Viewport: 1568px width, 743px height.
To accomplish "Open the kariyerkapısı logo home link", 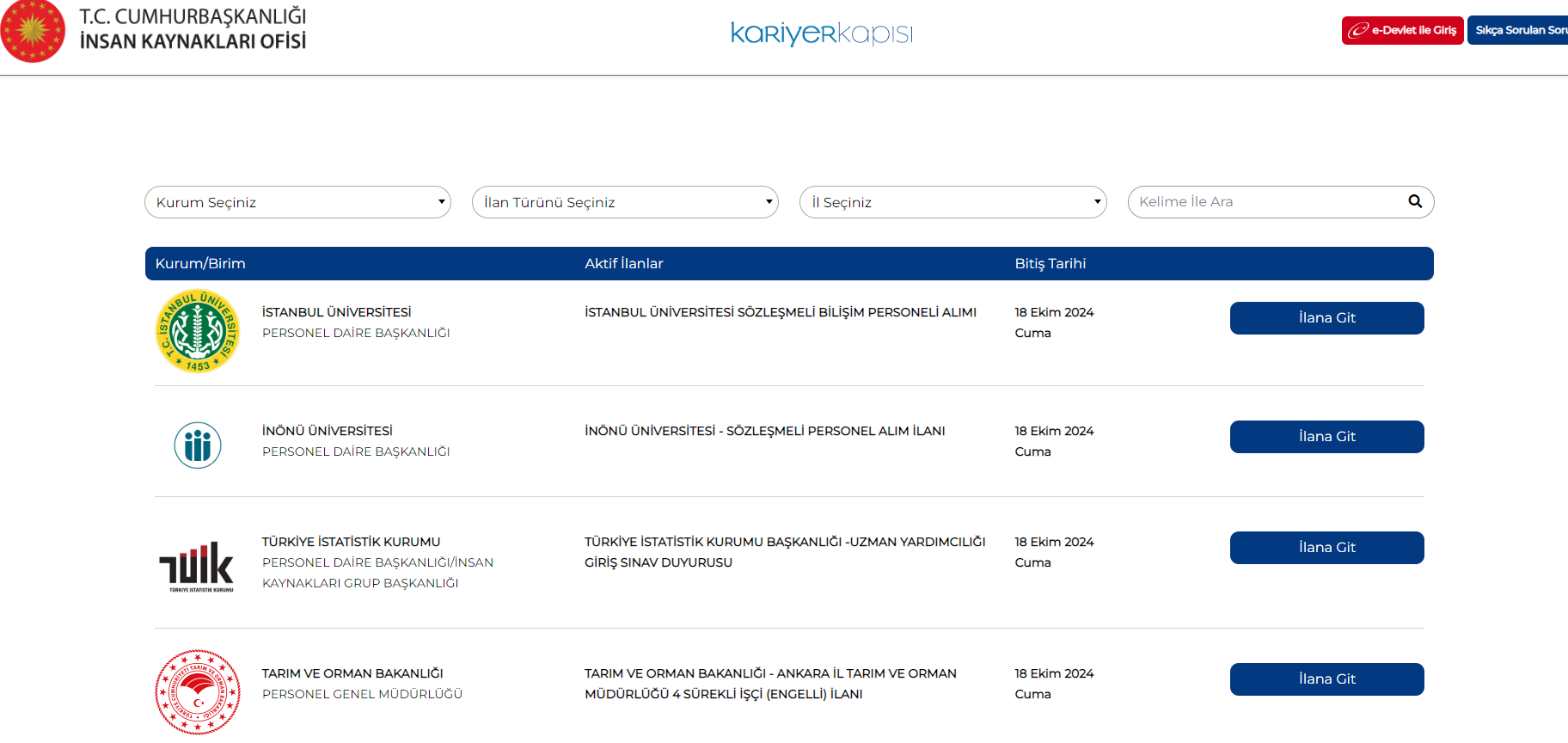I will click(821, 33).
